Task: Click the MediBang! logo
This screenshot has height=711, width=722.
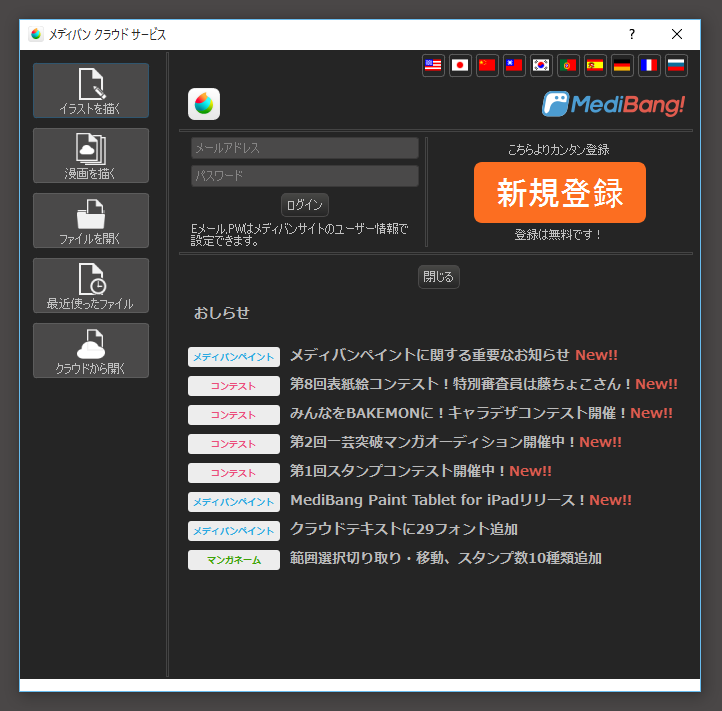Action: [x=613, y=104]
